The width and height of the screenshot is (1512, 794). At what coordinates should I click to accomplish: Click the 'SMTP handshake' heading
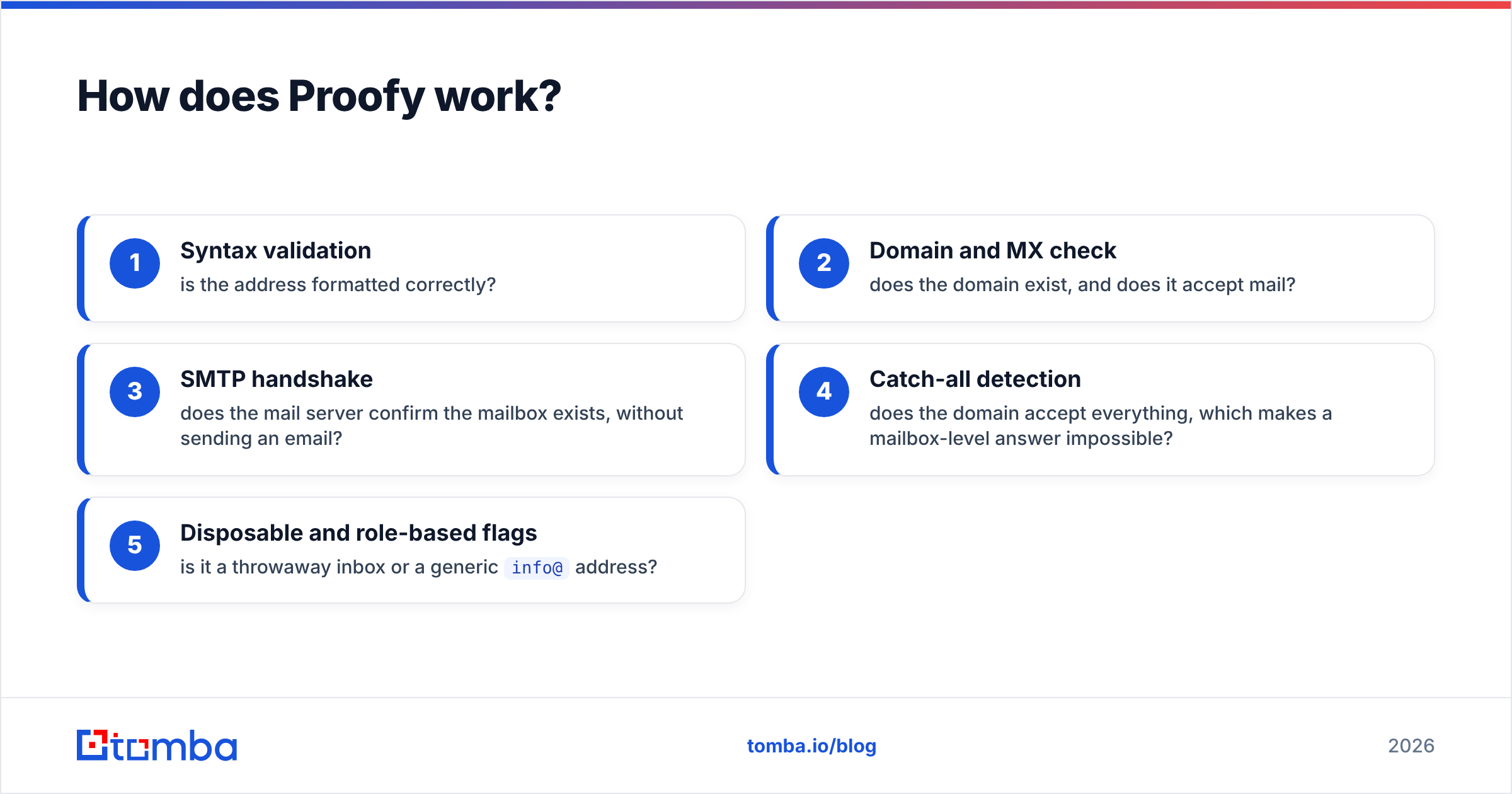pyautogui.click(x=277, y=379)
